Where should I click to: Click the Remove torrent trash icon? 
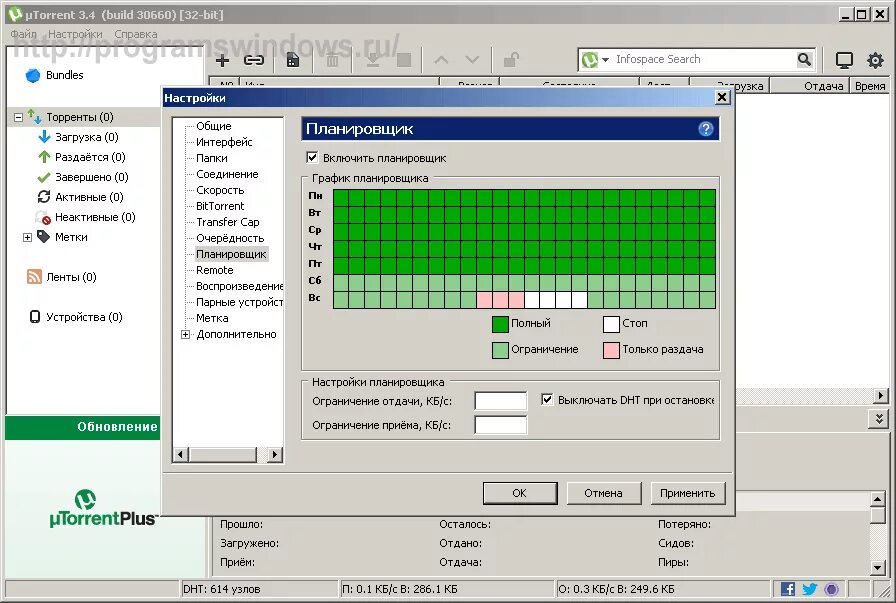[x=333, y=59]
